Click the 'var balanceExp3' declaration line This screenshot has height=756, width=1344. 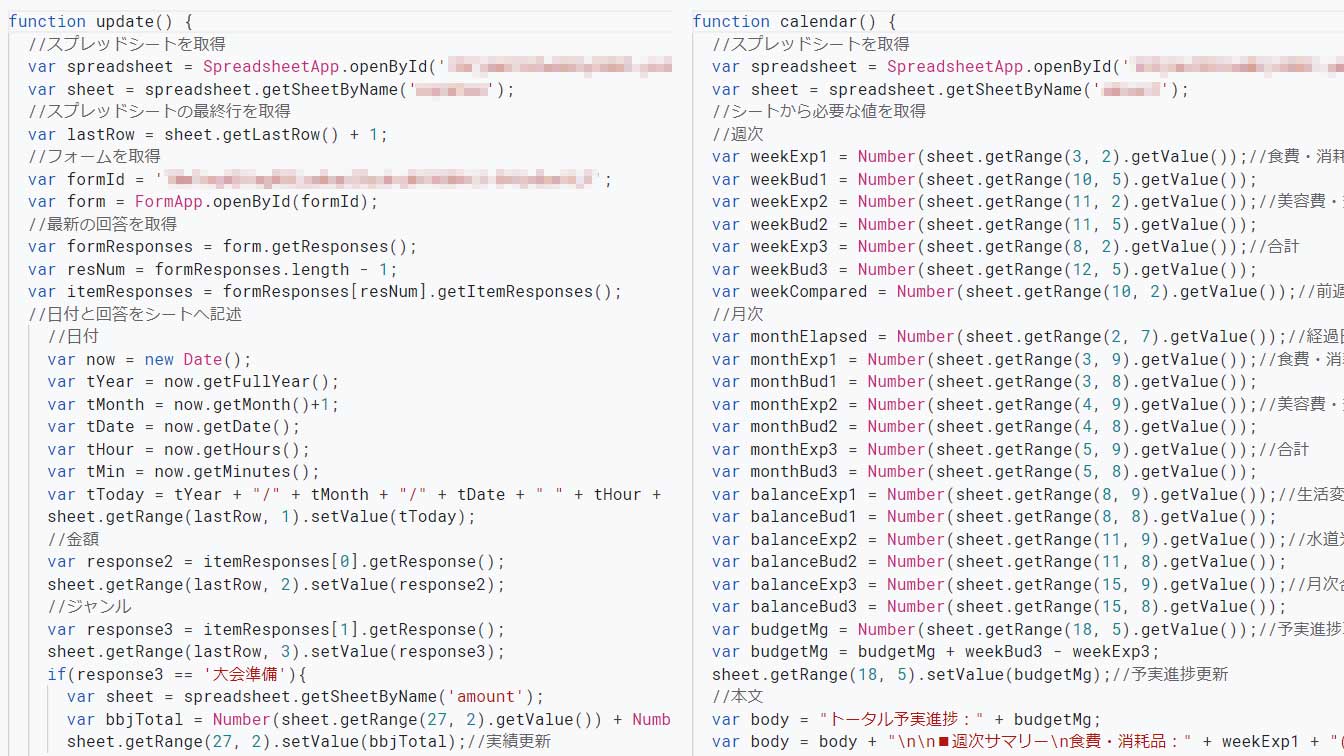[1028, 584]
